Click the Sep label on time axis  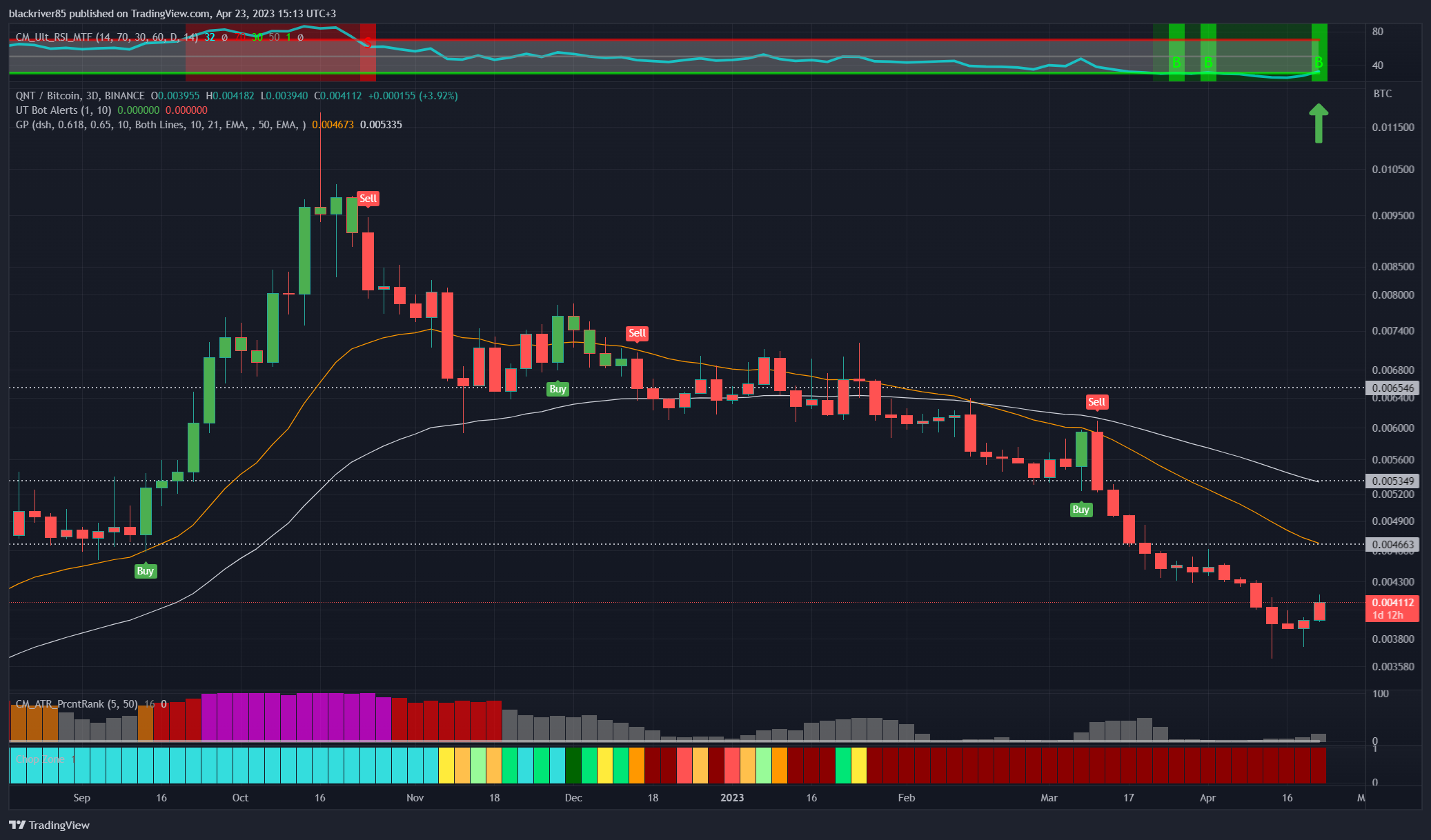(x=81, y=798)
